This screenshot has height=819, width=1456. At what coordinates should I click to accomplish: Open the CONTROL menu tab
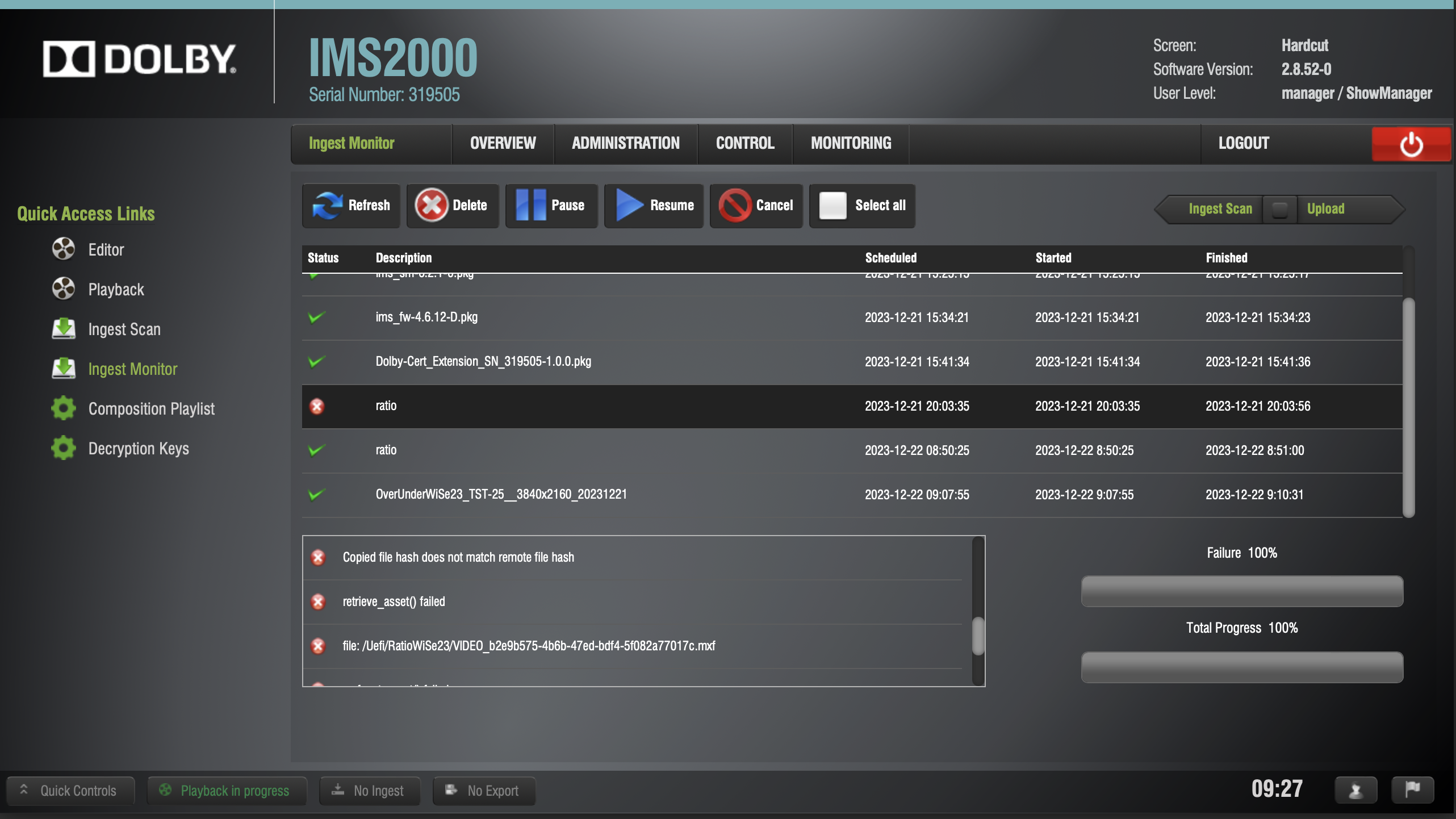744,143
